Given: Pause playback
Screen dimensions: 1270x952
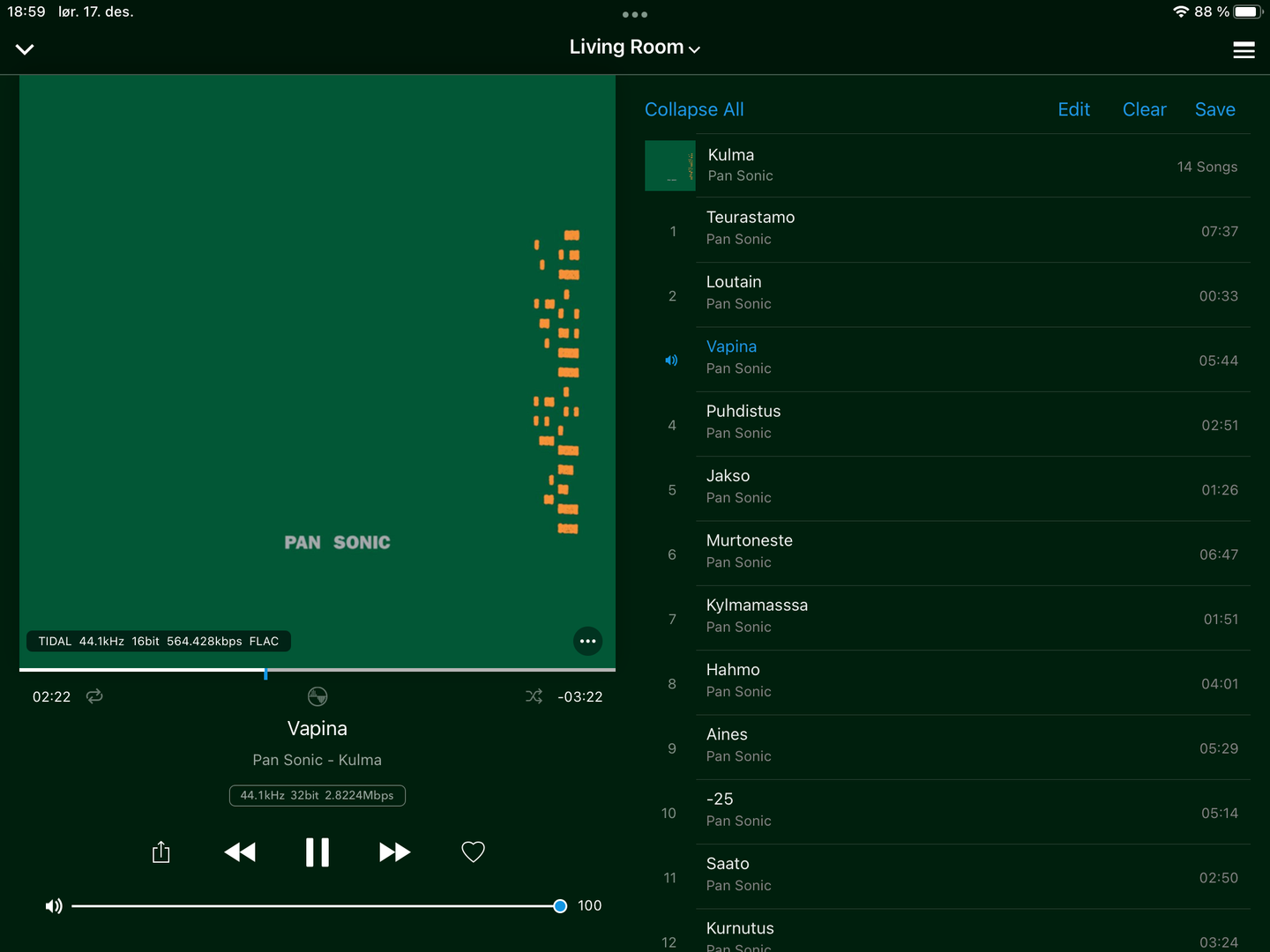Looking at the screenshot, I should (x=317, y=852).
